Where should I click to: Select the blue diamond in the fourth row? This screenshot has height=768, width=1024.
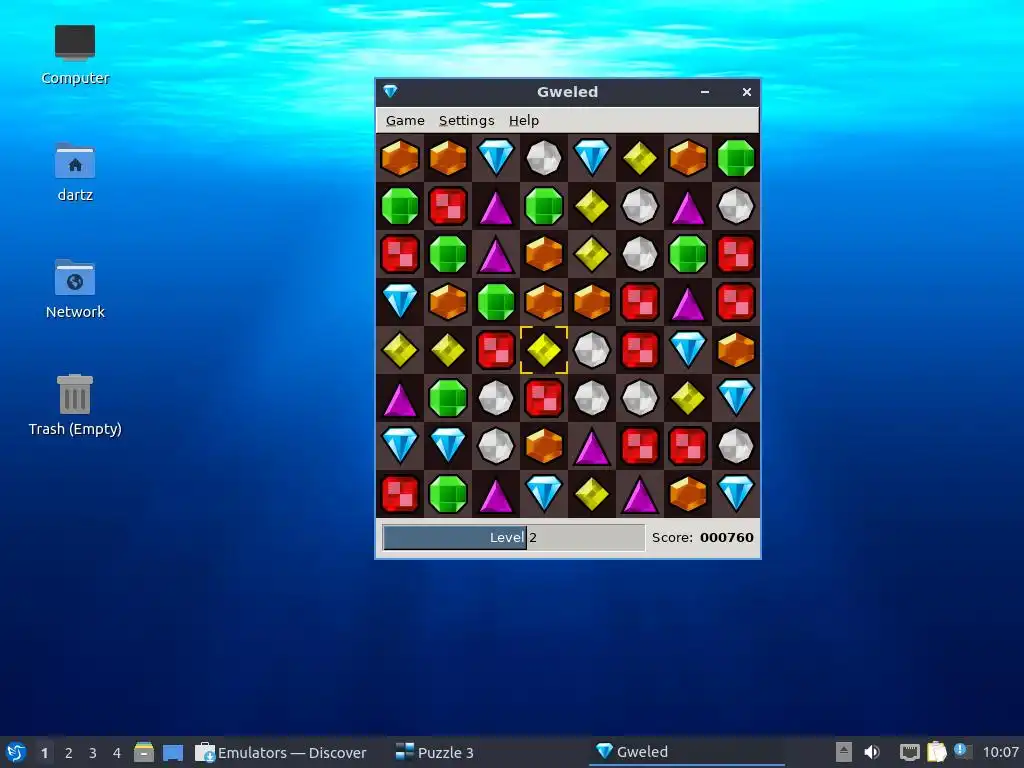(400, 302)
